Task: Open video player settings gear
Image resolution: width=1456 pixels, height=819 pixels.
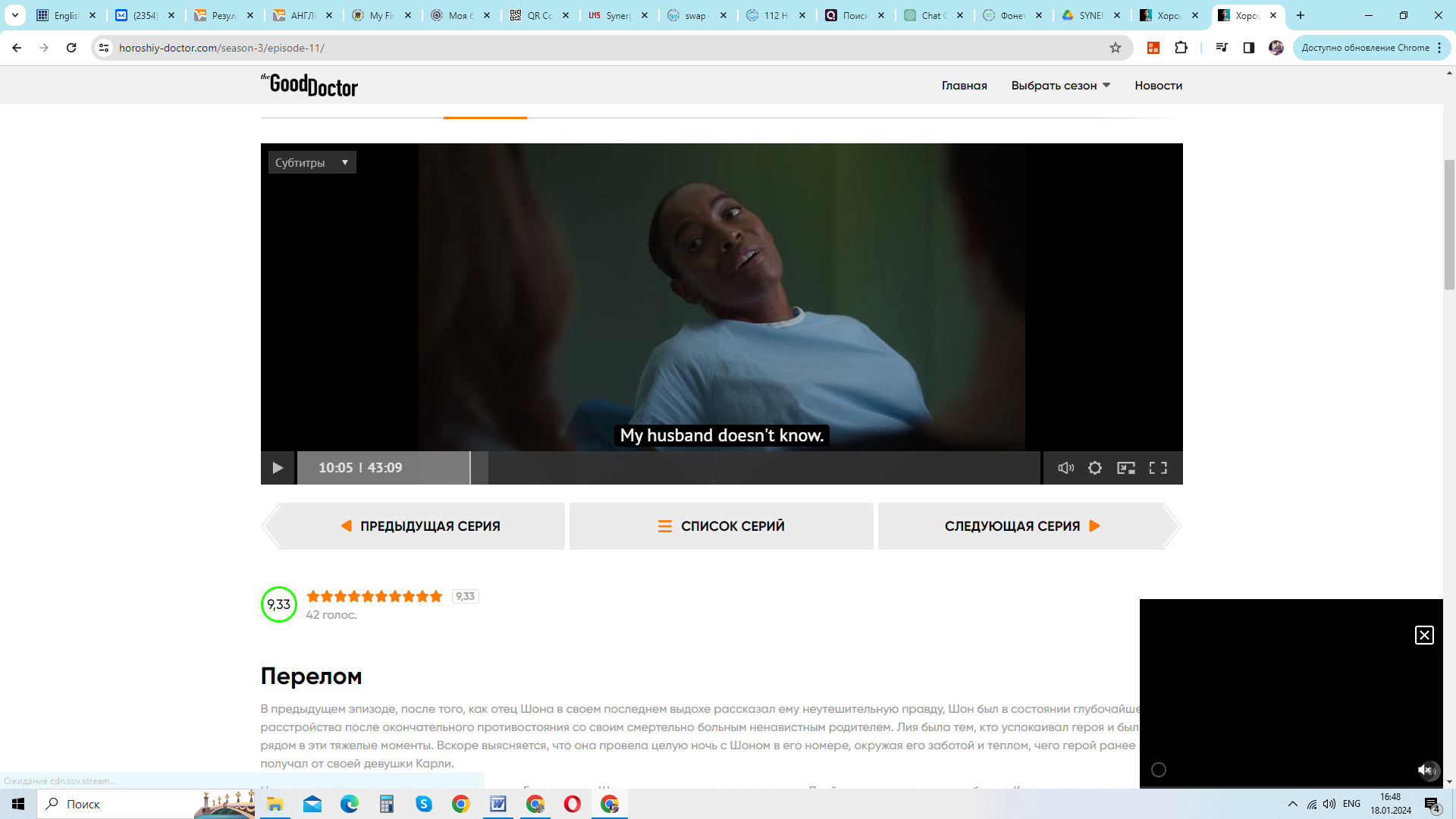Action: click(1095, 468)
